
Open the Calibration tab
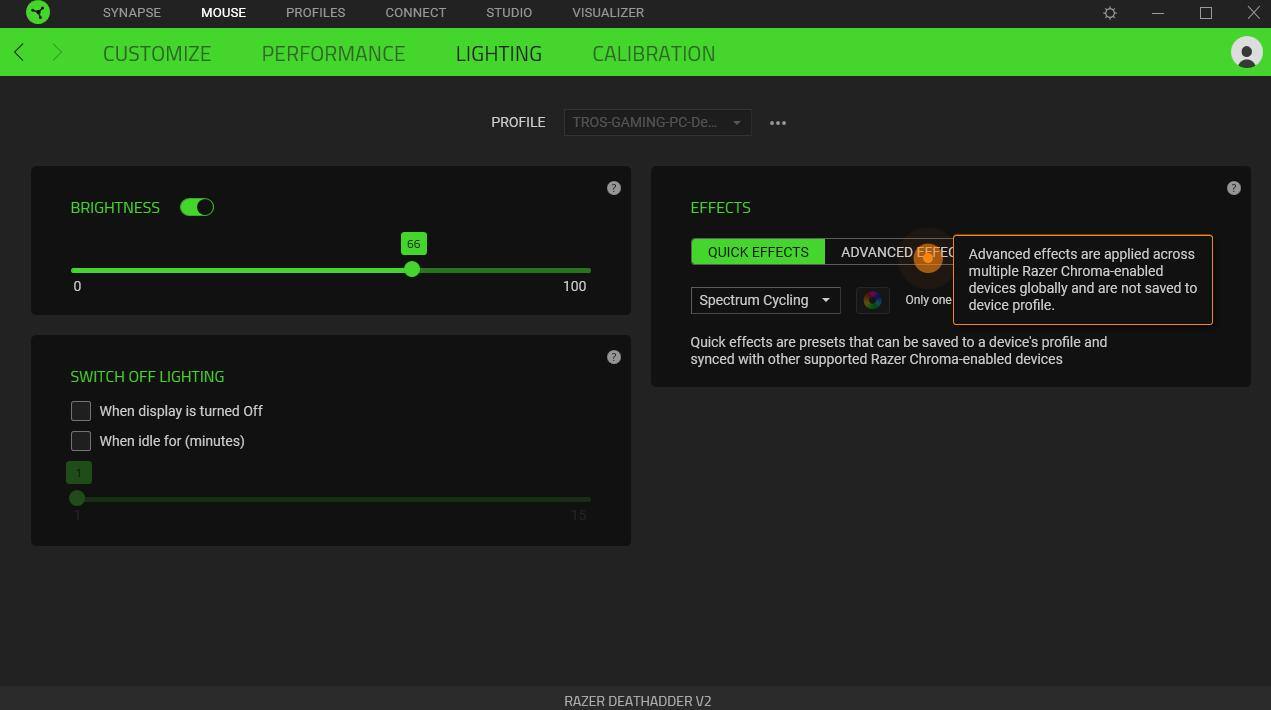pyautogui.click(x=653, y=53)
